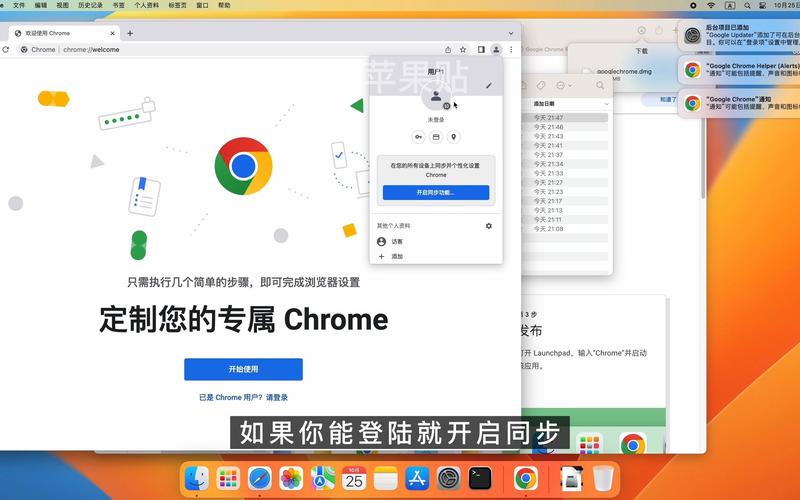Viewport: 800px width, 500px height.
Task: Select the 今天 21:27 row in Finder
Action: [565, 182]
